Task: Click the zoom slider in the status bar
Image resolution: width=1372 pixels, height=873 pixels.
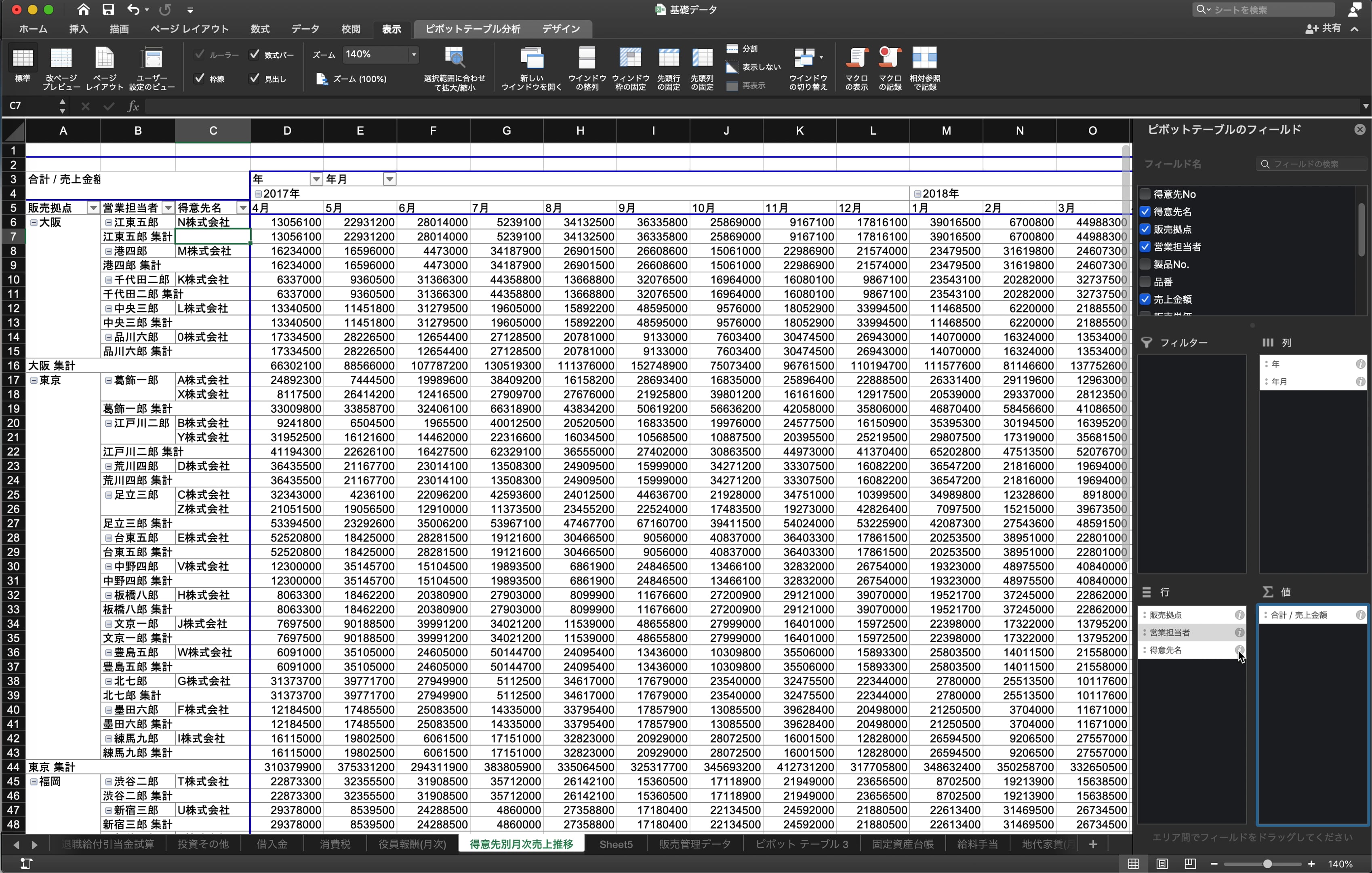Action: tap(1267, 864)
